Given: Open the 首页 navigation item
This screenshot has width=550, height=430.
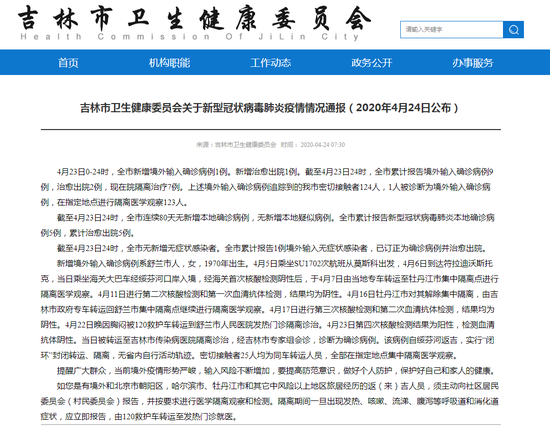Looking at the screenshot, I should [x=68, y=62].
